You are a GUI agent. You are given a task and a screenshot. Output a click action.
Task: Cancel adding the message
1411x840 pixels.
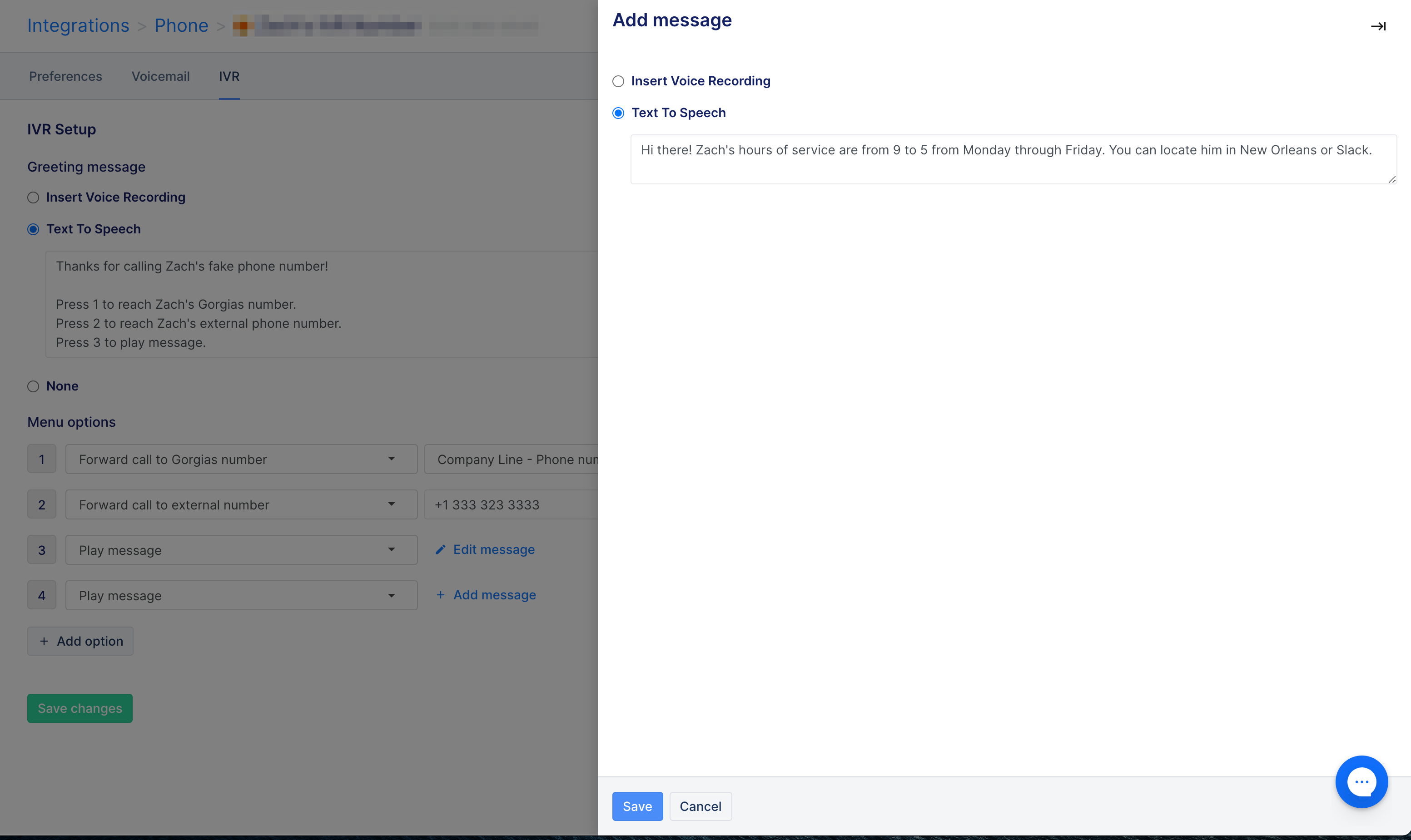tap(701, 806)
